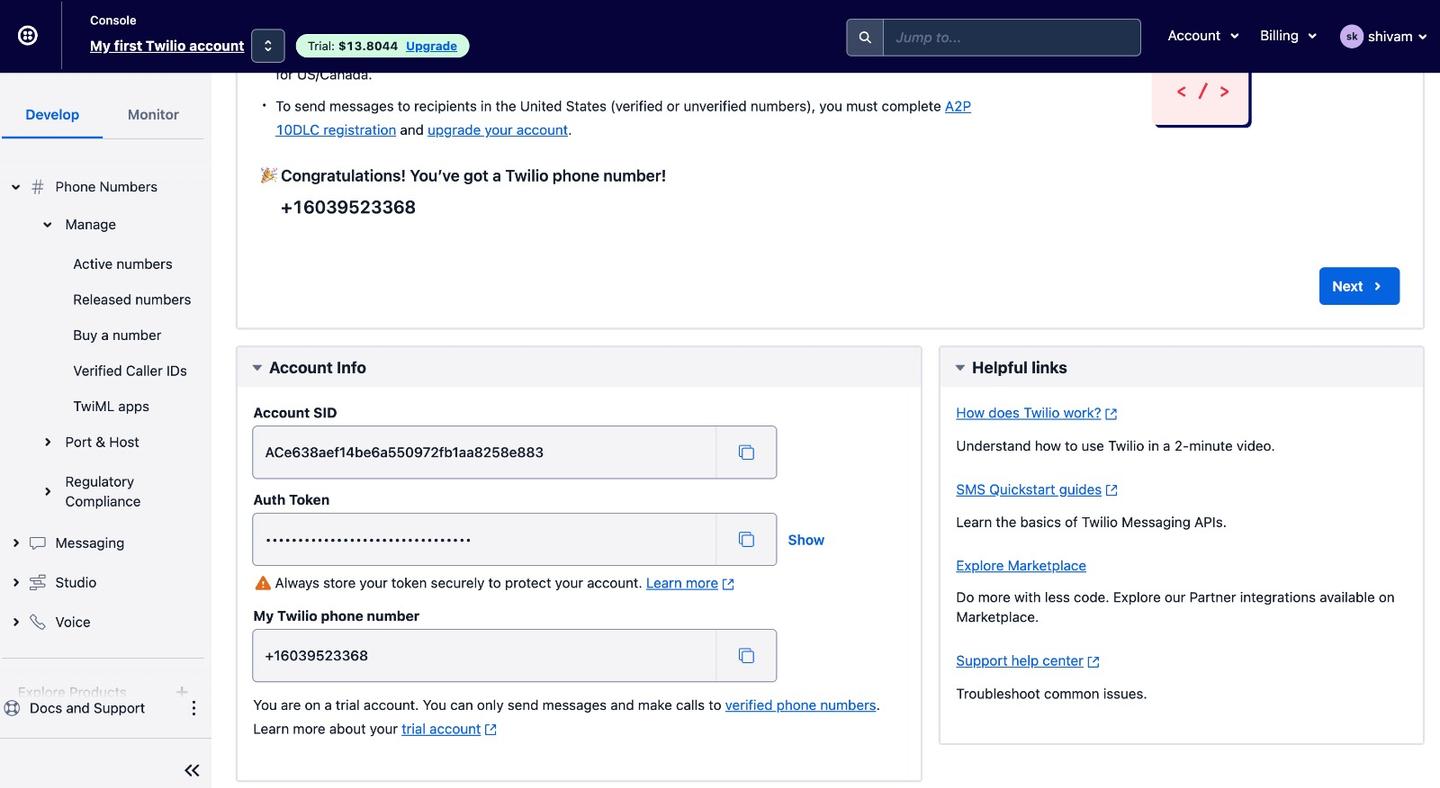Screen dimensions: 1440x788
Task: Click the Twilio logo home icon
Action: [x=28, y=36]
